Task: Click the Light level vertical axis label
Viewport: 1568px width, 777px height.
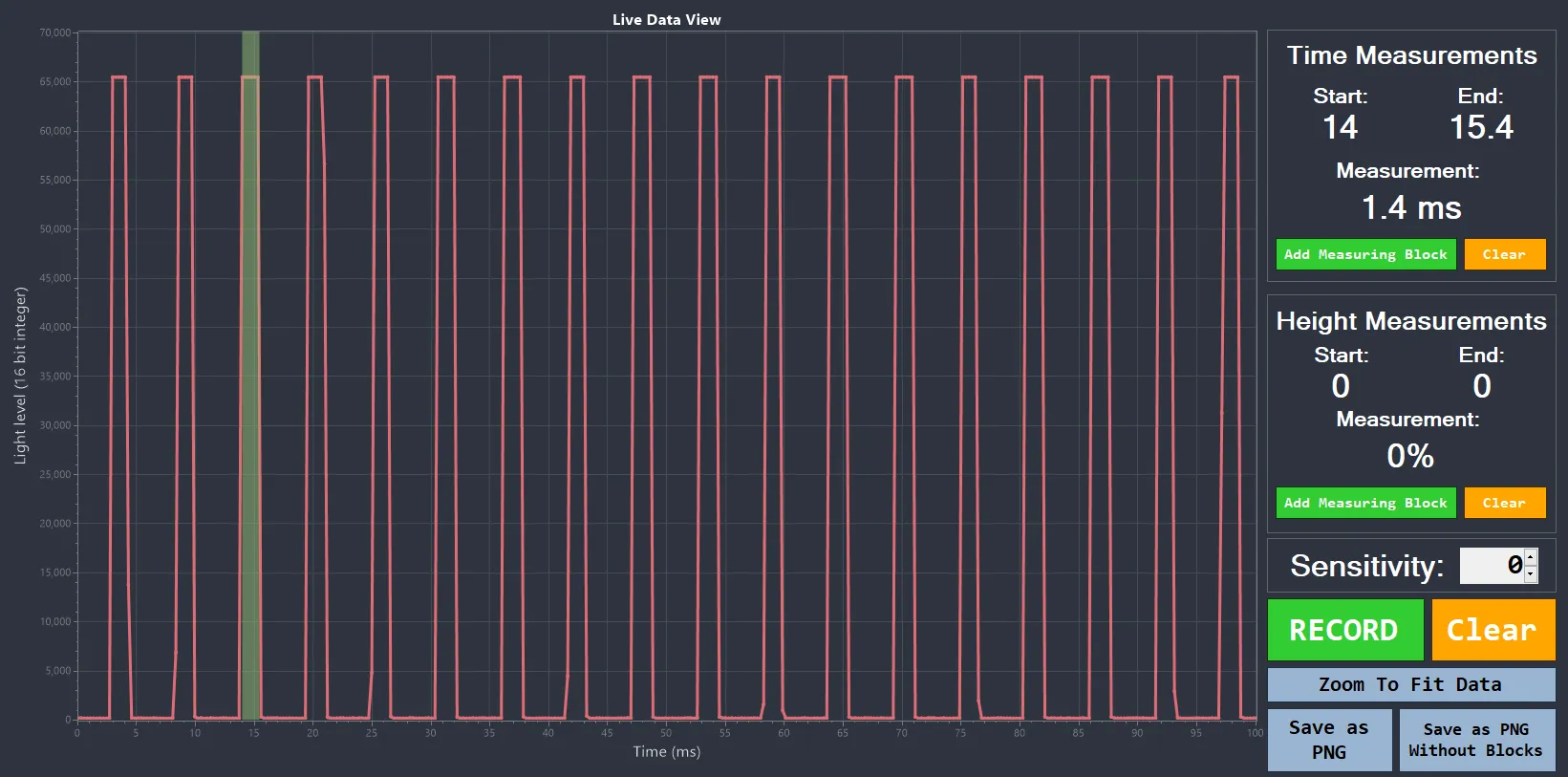Action: 20,376
